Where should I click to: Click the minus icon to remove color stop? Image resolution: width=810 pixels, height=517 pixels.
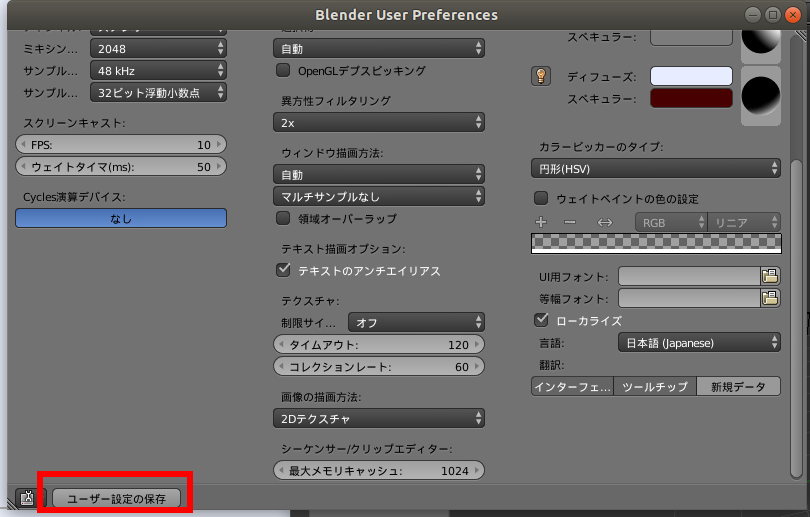click(570, 222)
